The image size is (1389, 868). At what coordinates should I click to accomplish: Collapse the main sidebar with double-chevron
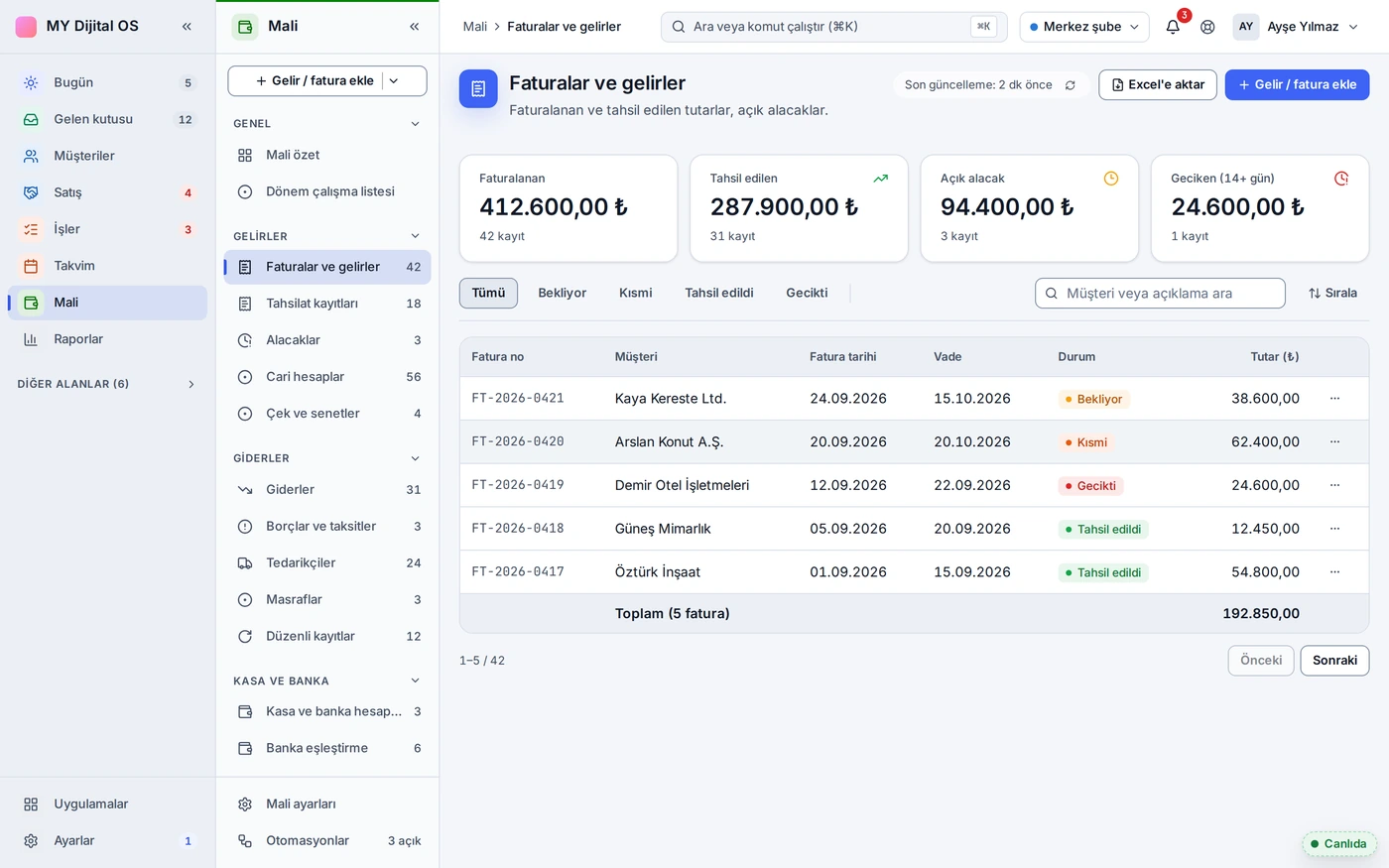point(187,26)
